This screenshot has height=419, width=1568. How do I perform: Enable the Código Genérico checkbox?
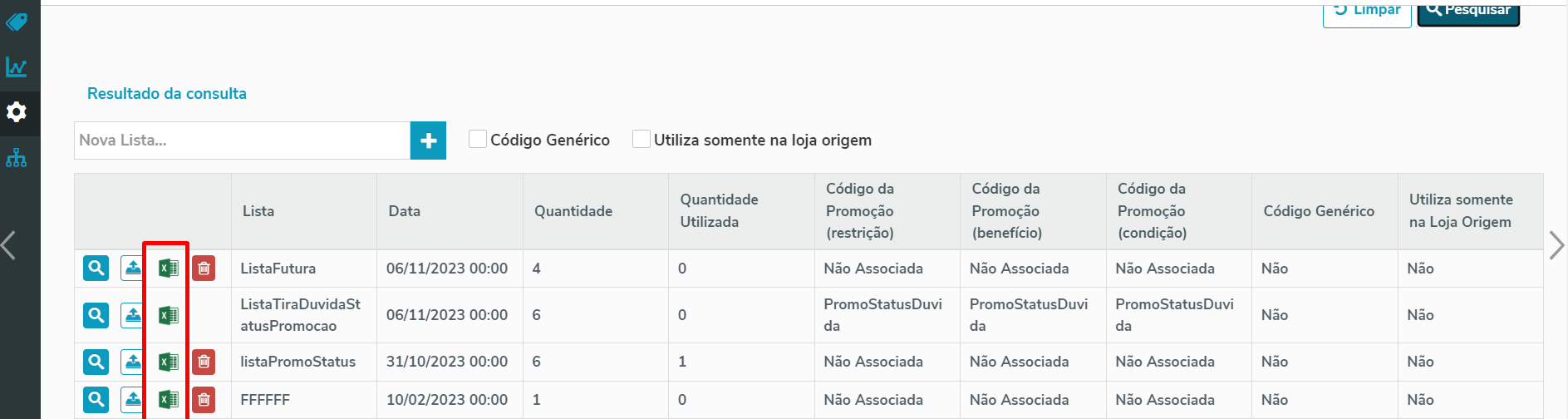pyautogui.click(x=478, y=140)
